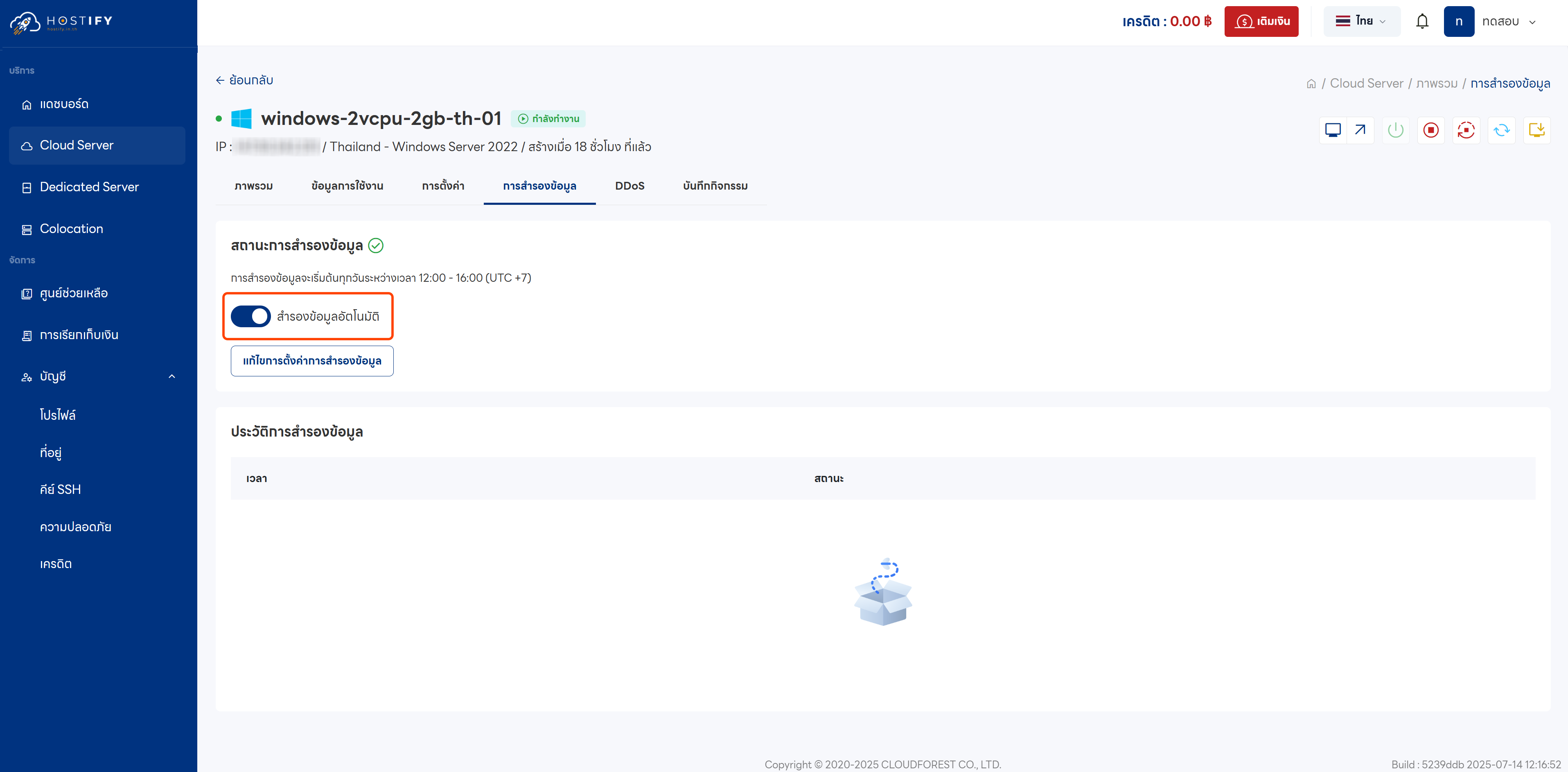The width and height of the screenshot is (1568, 772).
Task: Switch to the DDoS tab
Action: 629,186
